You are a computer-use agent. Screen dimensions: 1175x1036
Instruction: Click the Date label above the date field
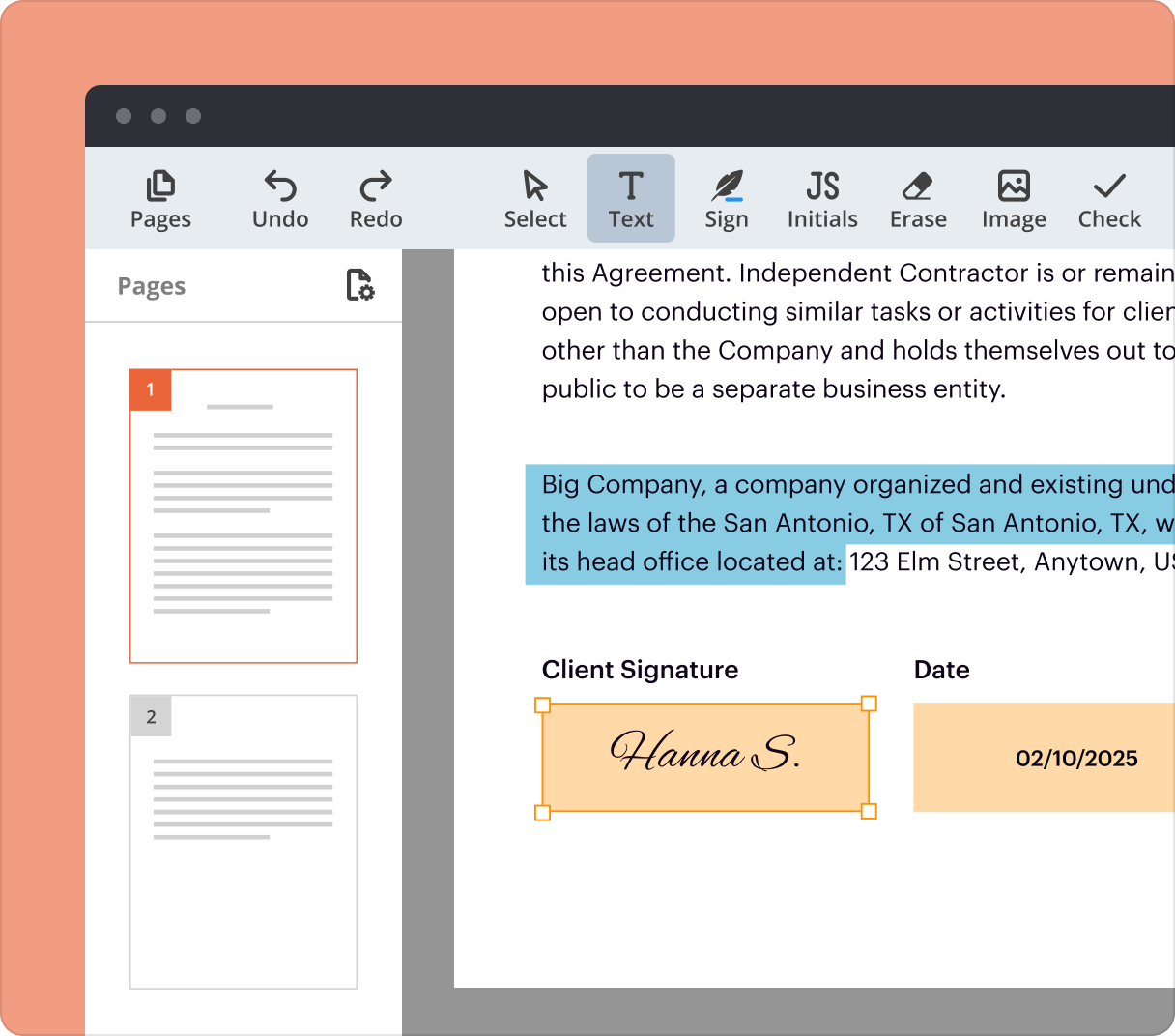point(941,669)
